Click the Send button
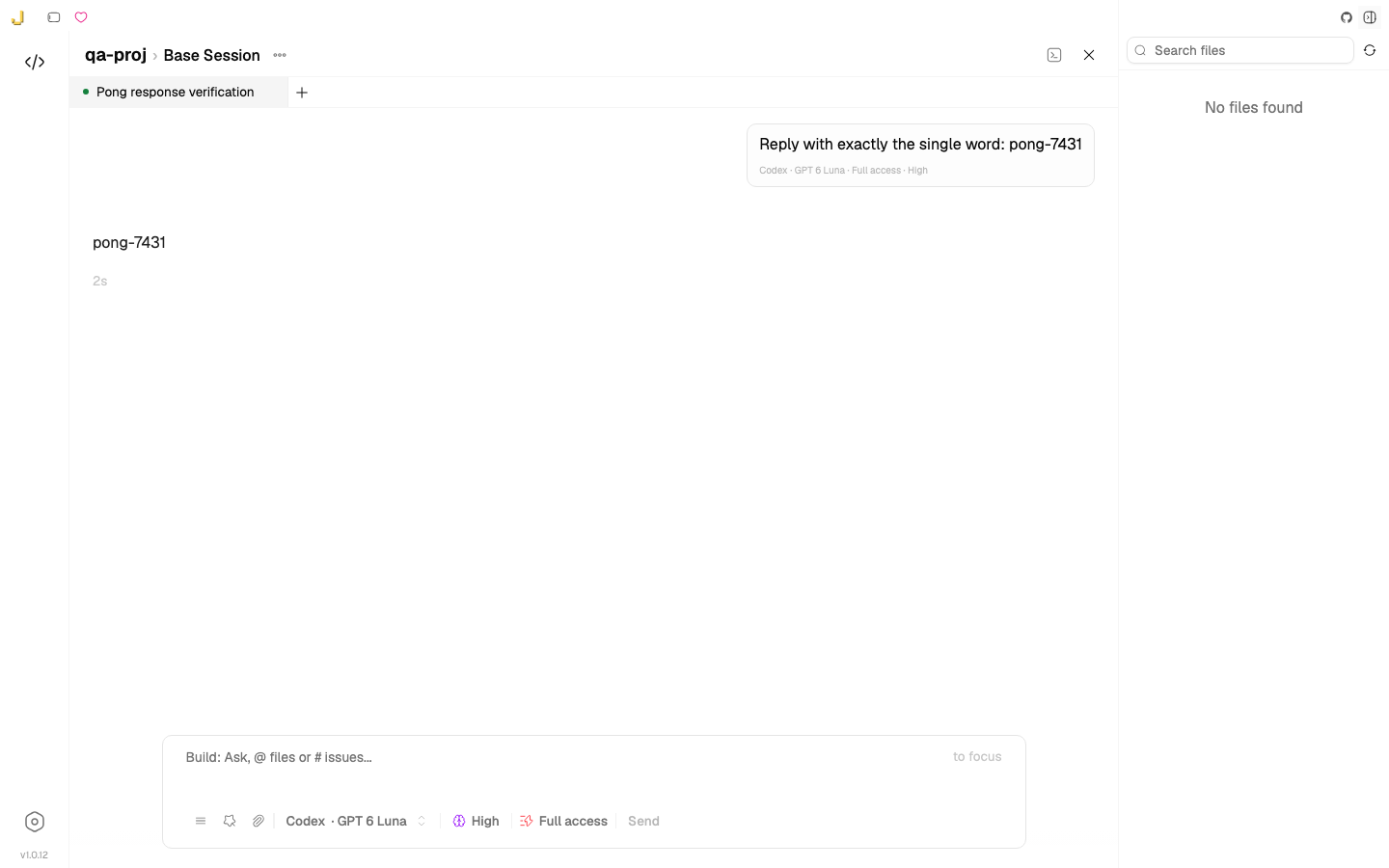Image resolution: width=1389 pixels, height=868 pixels. pyautogui.click(x=643, y=821)
